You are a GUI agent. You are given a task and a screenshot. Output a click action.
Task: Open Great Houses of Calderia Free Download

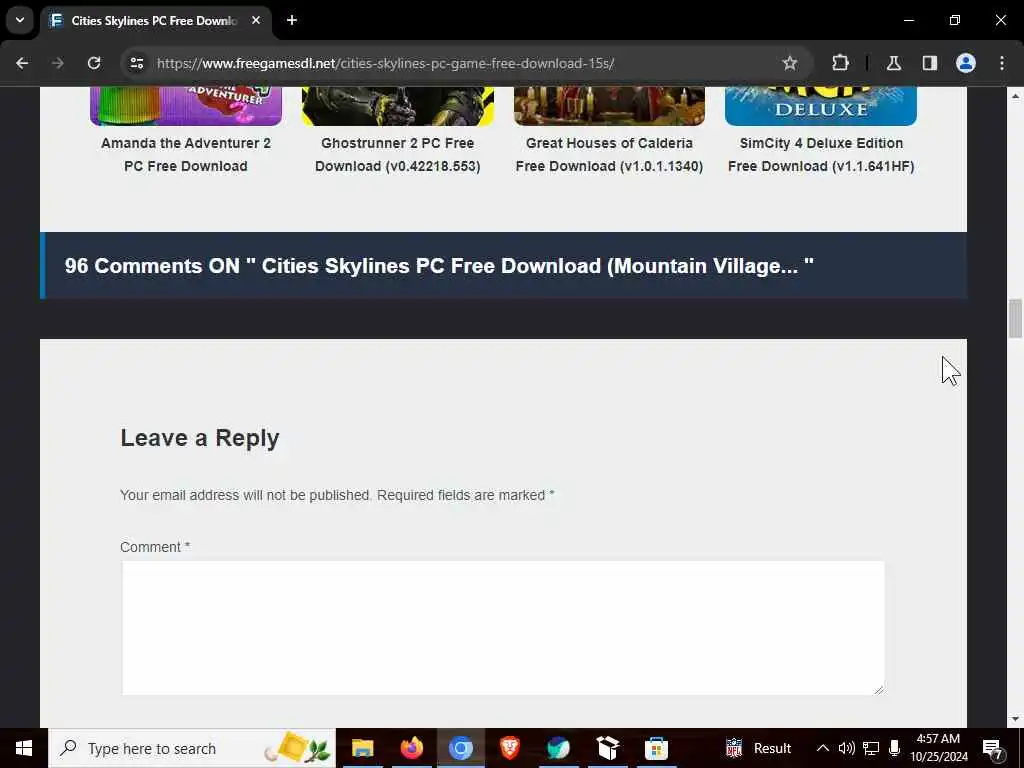pos(609,155)
